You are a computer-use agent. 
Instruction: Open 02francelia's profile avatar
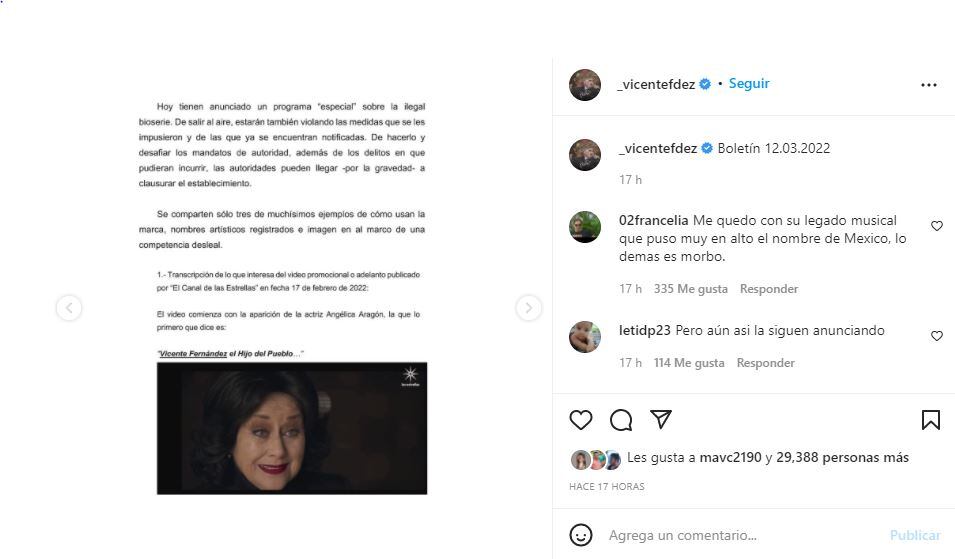point(585,227)
